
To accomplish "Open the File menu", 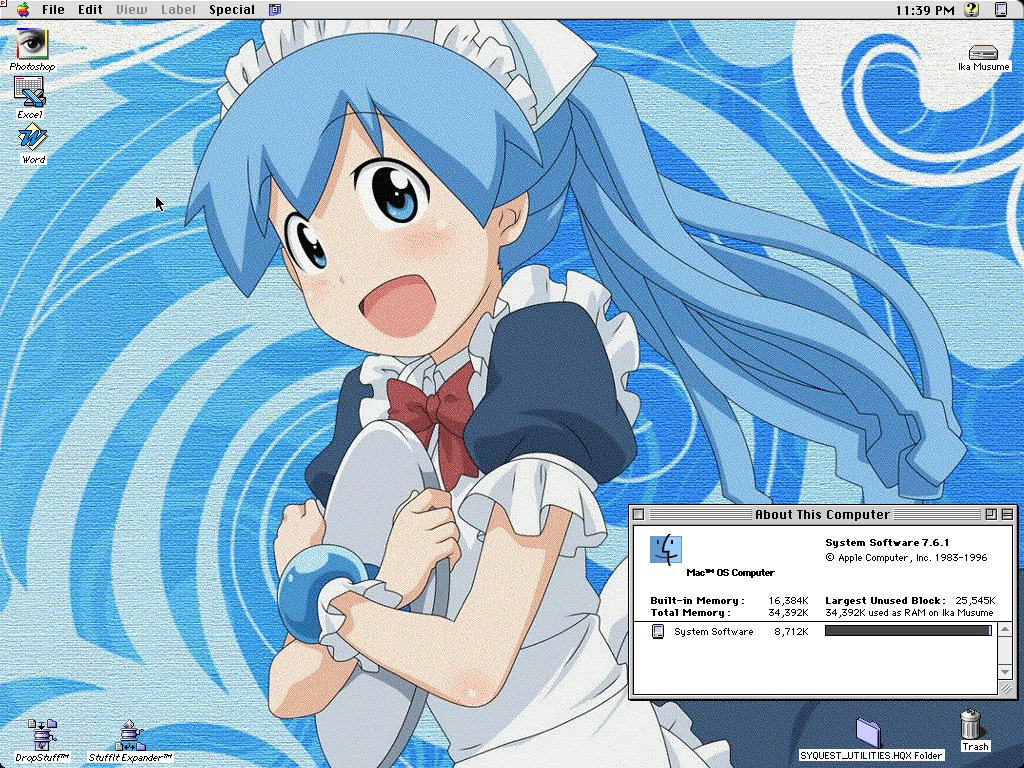I will click(x=53, y=10).
